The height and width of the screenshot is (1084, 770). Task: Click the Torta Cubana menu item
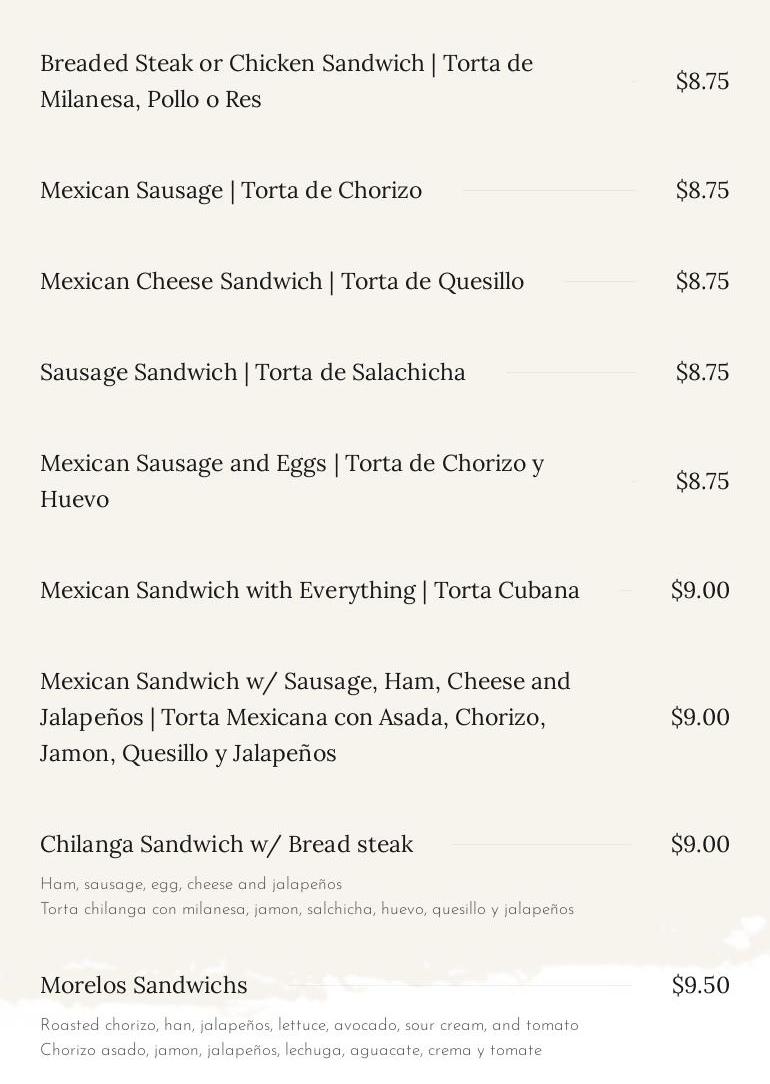310,590
